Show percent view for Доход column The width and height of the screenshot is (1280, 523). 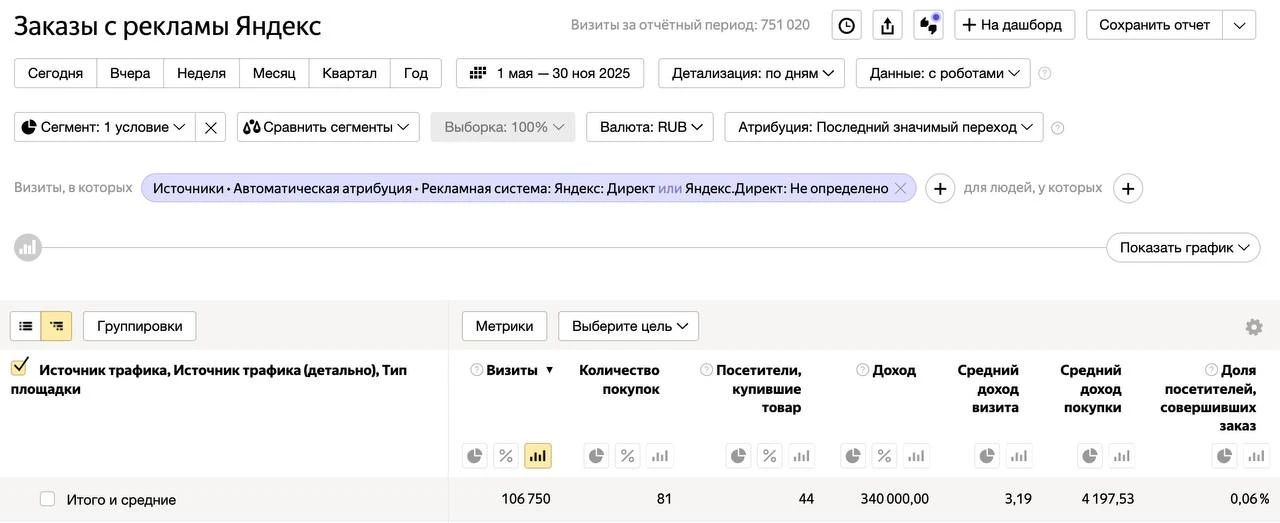[884, 456]
